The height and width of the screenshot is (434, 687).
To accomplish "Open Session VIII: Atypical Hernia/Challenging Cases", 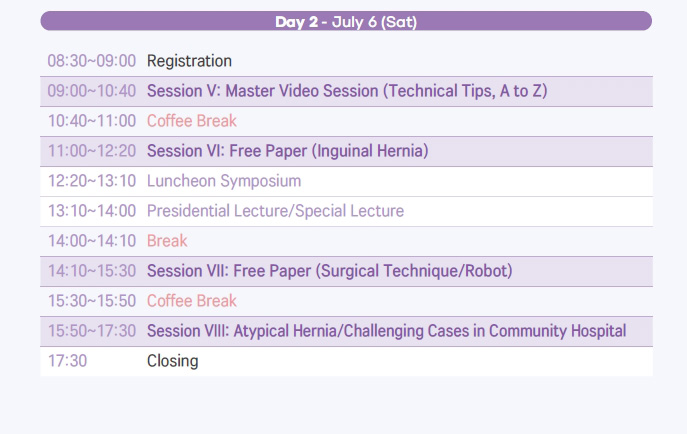I will [x=386, y=331].
